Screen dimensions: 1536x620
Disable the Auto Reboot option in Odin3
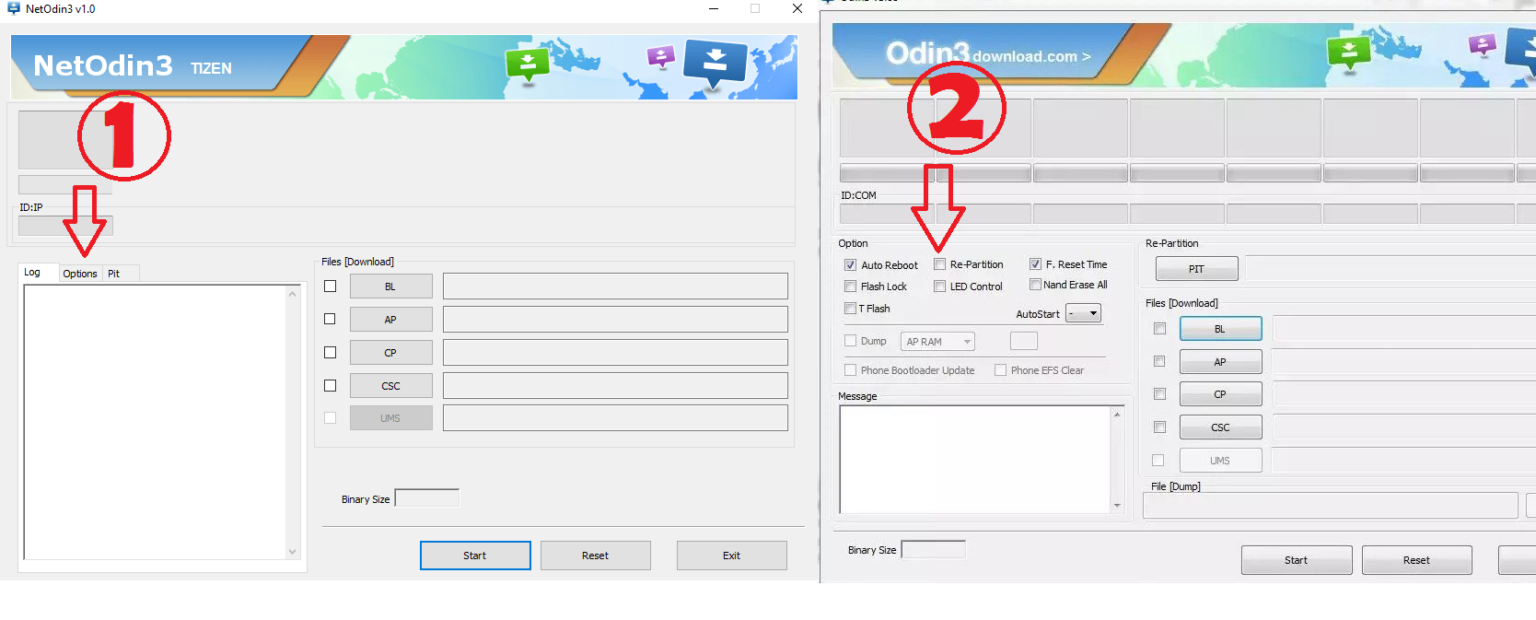(850, 265)
